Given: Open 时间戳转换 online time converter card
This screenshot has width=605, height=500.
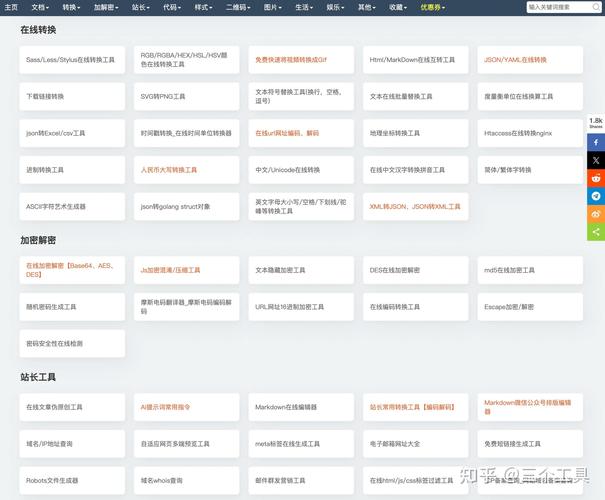Looking at the screenshot, I should tap(187, 133).
